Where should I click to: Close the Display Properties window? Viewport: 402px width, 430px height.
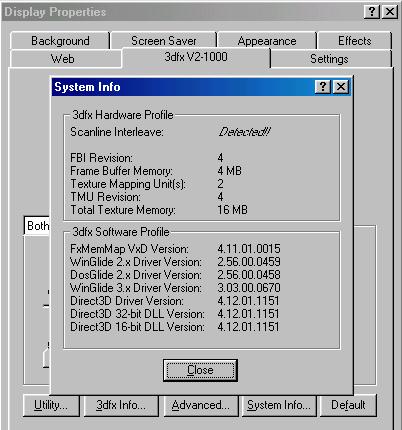pos(390,12)
